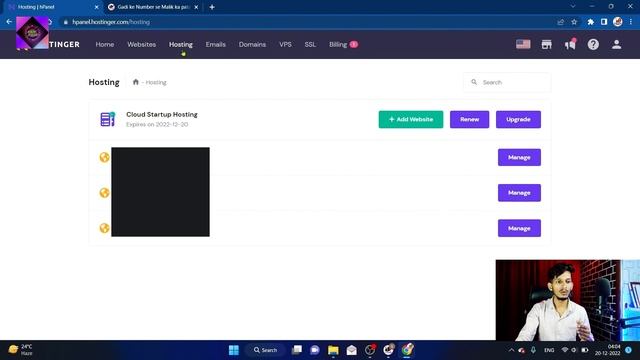Open the Chat app in taskbar
The image size is (640, 360).
click(315, 350)
